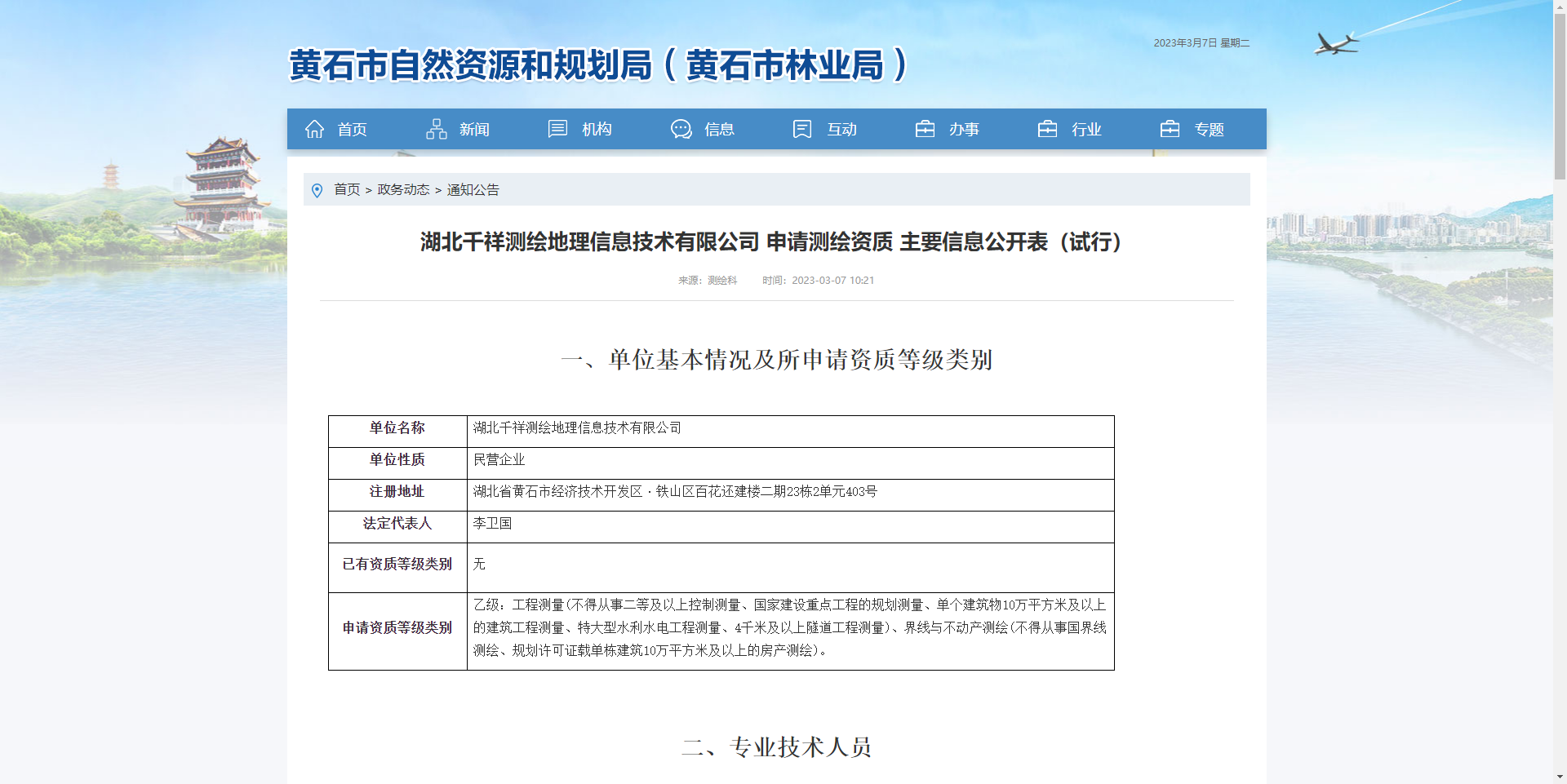The width and height of the screenshot is (1567, 784).
Task: Click the scrollbar down arrow
Action: [1560, 777]
